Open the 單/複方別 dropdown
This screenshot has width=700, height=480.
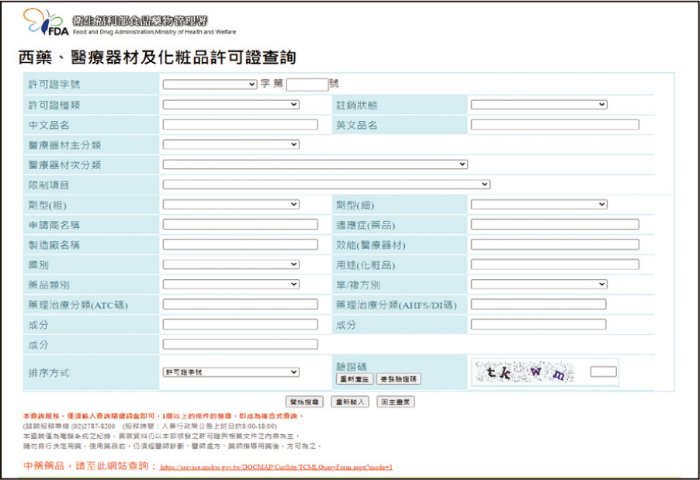(x=539, y=284)
